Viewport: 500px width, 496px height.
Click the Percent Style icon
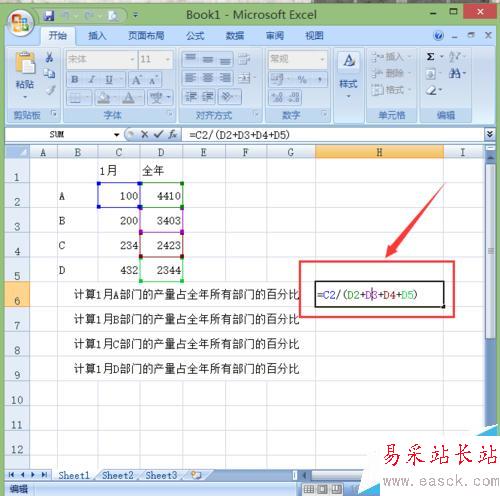click(x=302, y=80)
